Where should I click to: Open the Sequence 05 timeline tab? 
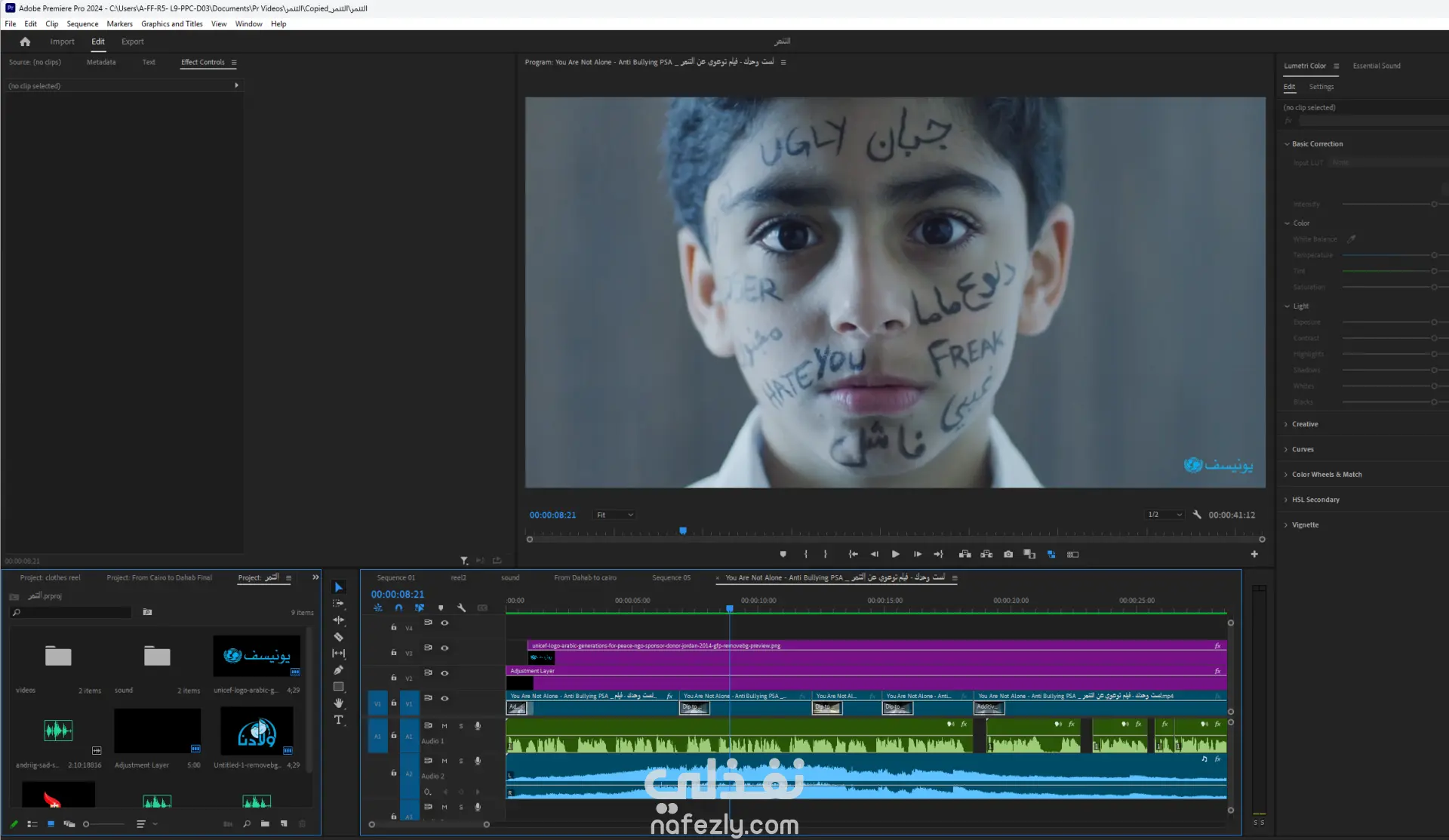pos(671,578)
